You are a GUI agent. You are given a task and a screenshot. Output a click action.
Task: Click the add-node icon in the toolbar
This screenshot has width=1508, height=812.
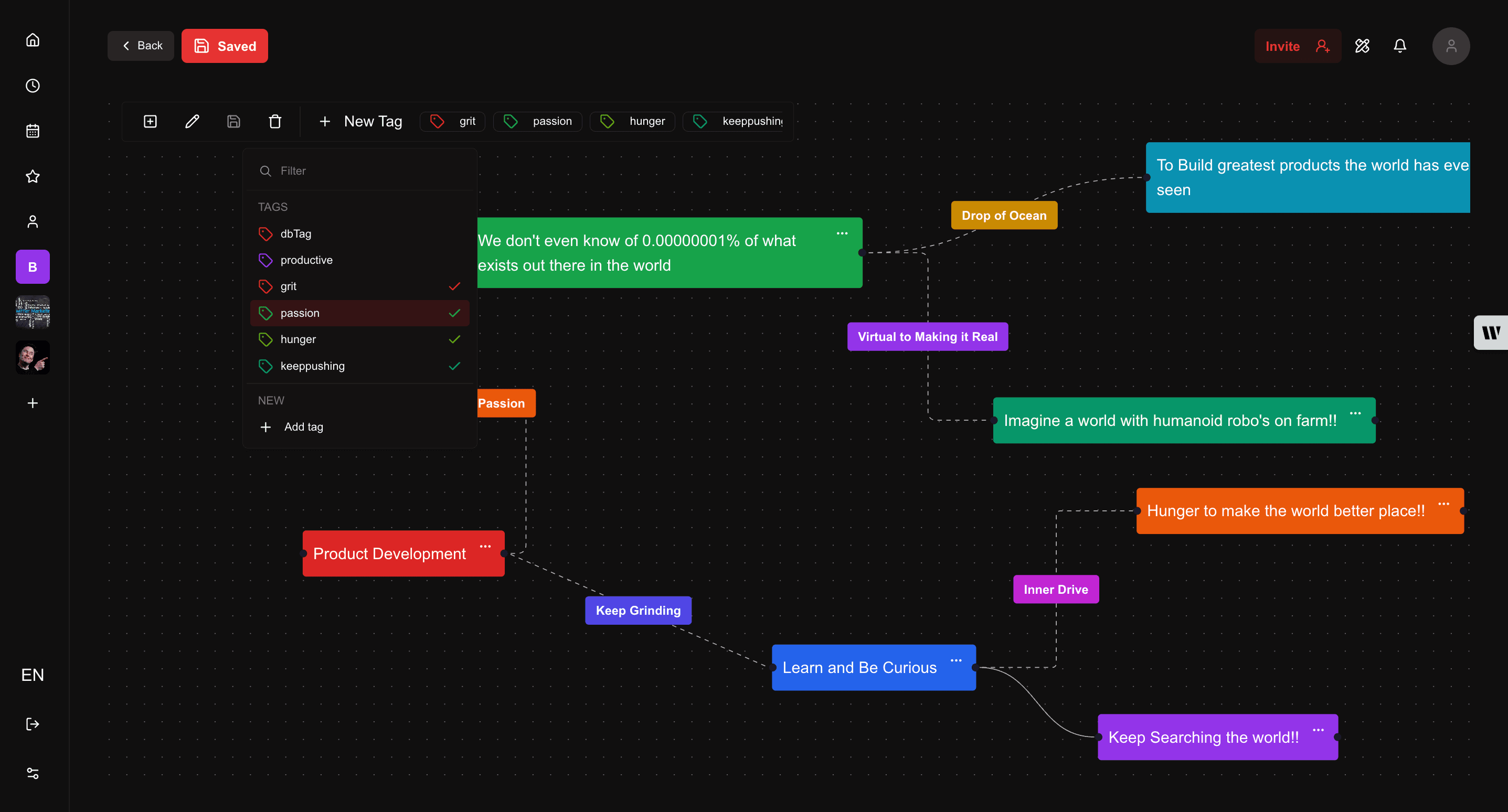[150, 121]
